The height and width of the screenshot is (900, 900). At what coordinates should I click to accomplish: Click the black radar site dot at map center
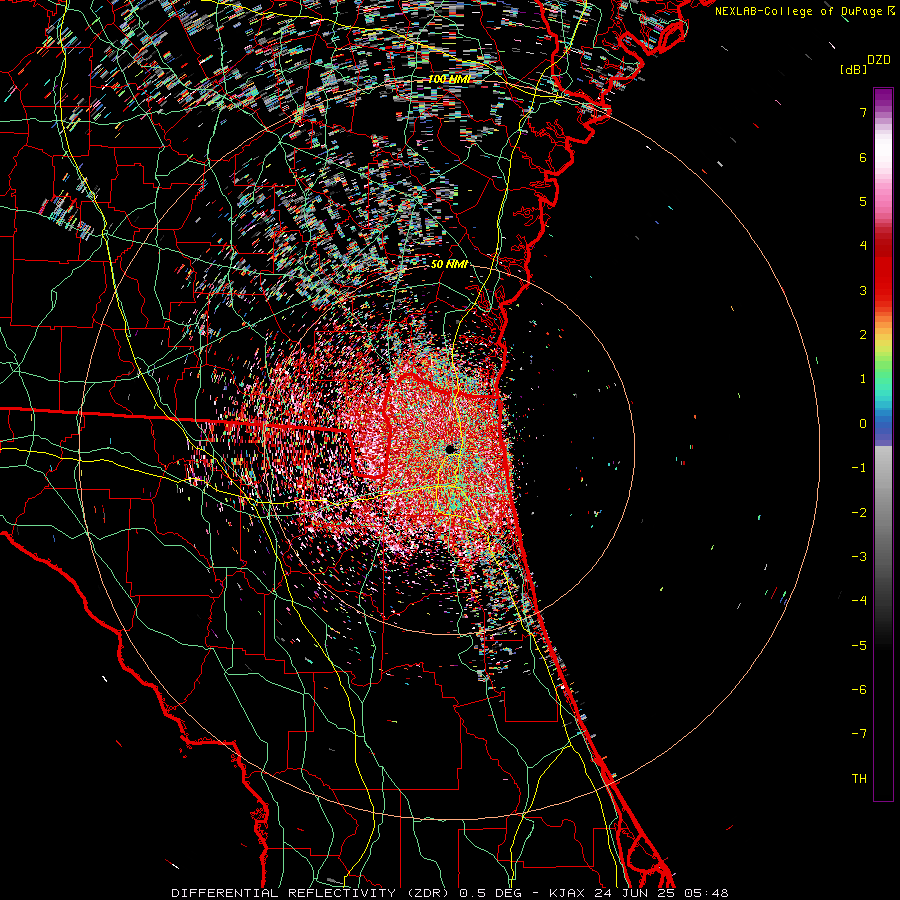tap(450, 449)
